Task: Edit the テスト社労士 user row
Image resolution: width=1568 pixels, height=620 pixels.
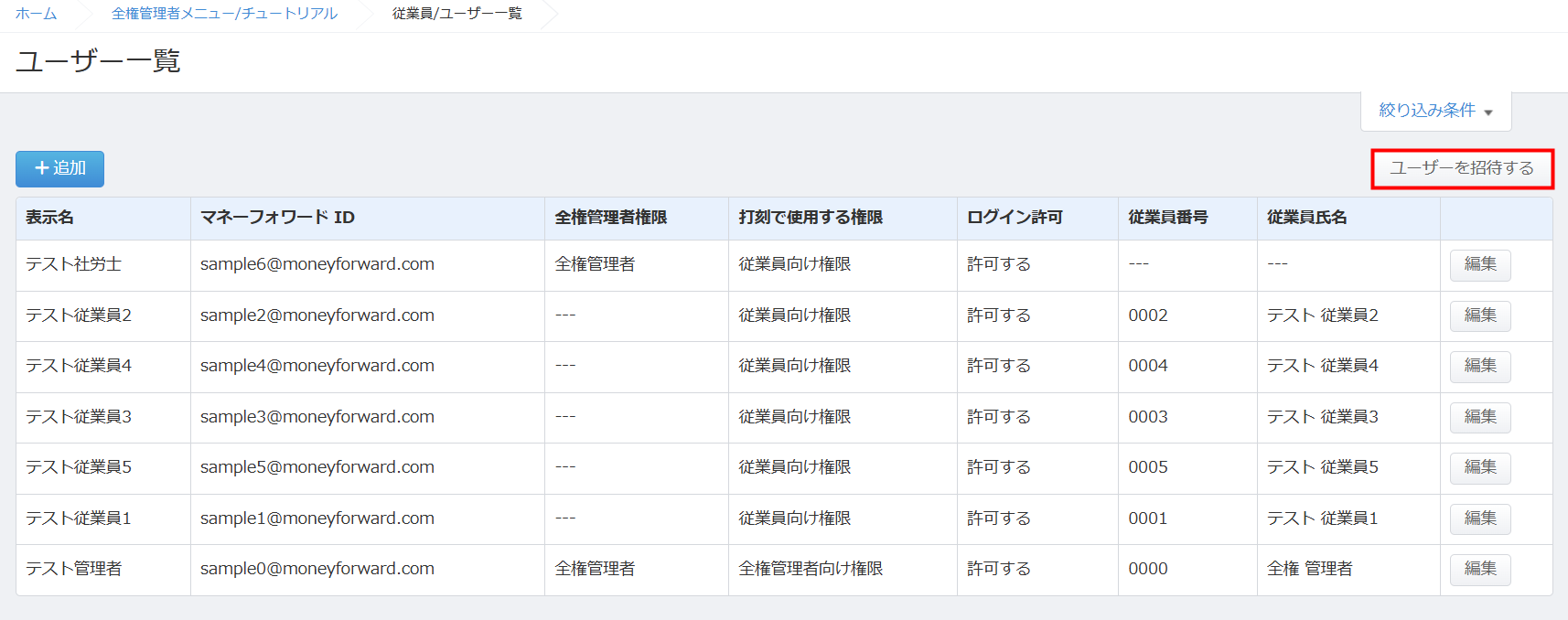Action: [x=1479, y=264]
